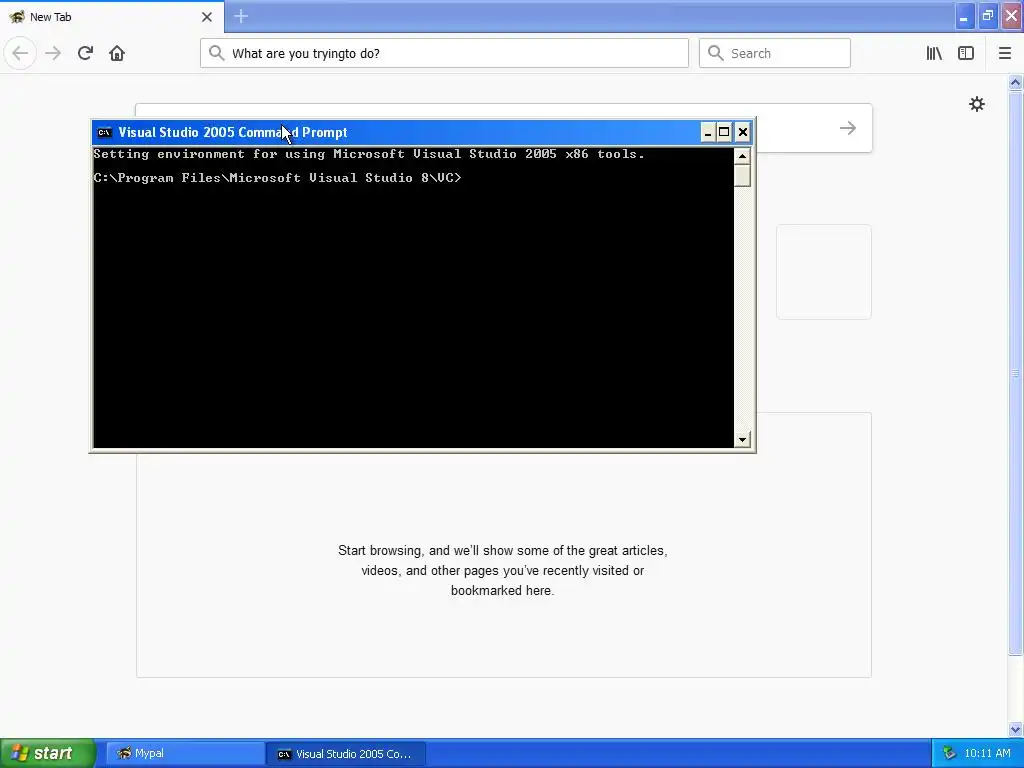Click the browser forward arrow

tap(54, 53)
